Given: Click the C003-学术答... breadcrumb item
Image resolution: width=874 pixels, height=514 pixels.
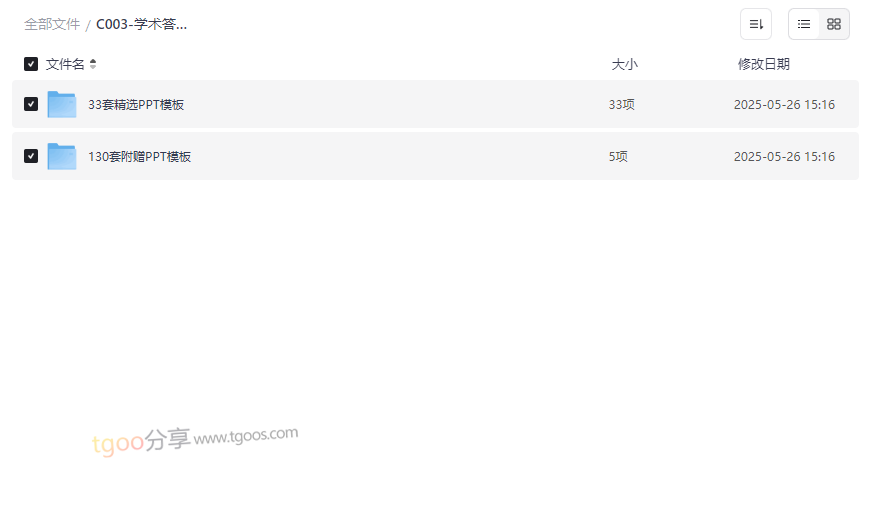Looking at the screenshot, I should pos(141,24).
